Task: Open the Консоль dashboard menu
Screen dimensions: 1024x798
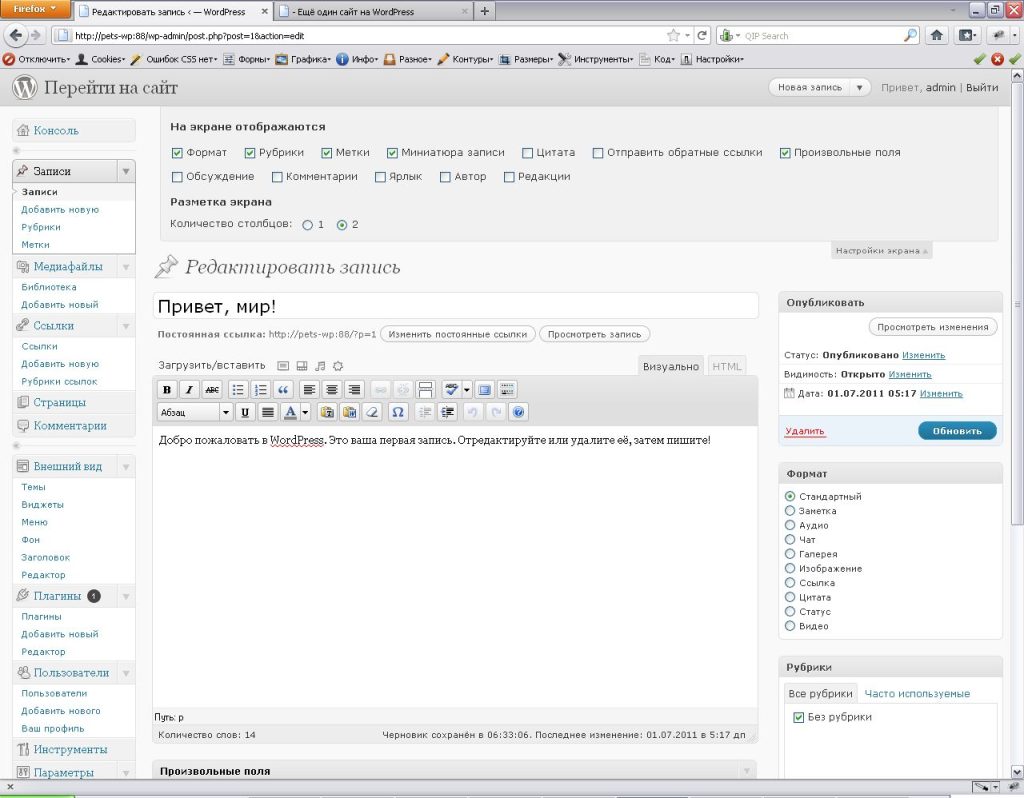Action: (74, 131)
